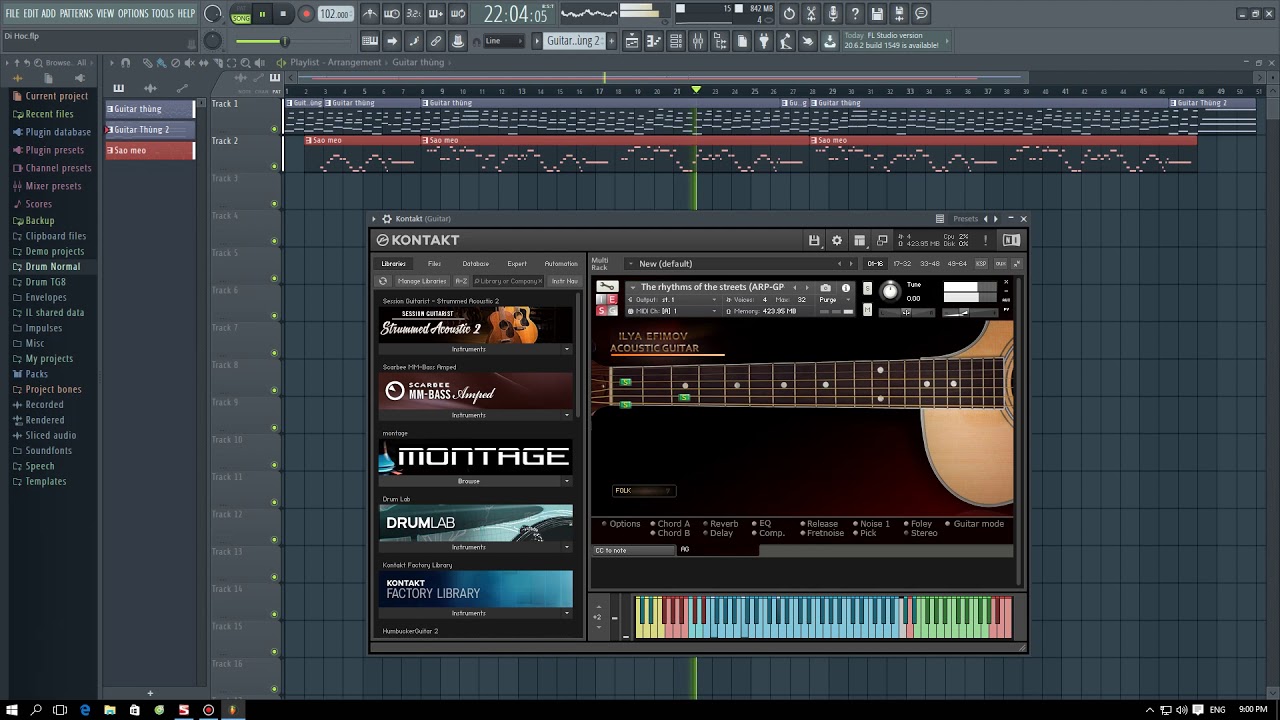This screenshot has width=1280, height=720.
Task: Switch to Kontakt Files tab
Action: pyautogui.click(x=434, y=264)
